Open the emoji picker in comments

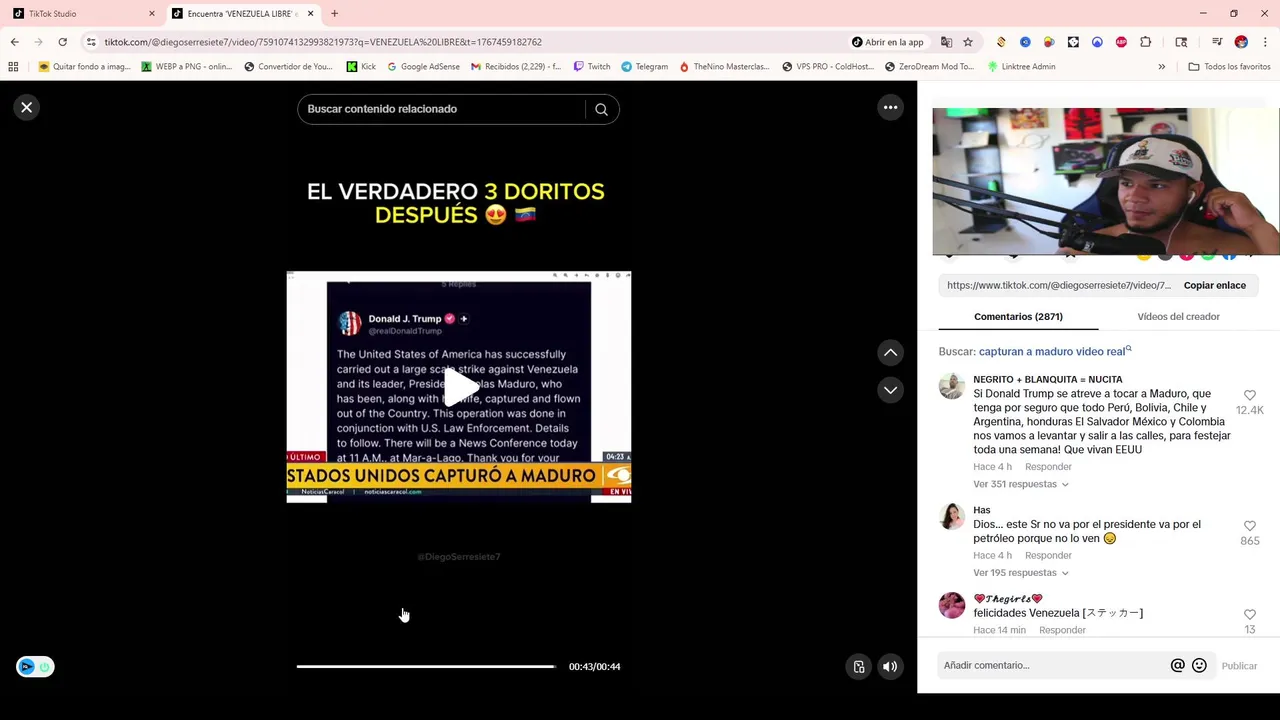1199,665
